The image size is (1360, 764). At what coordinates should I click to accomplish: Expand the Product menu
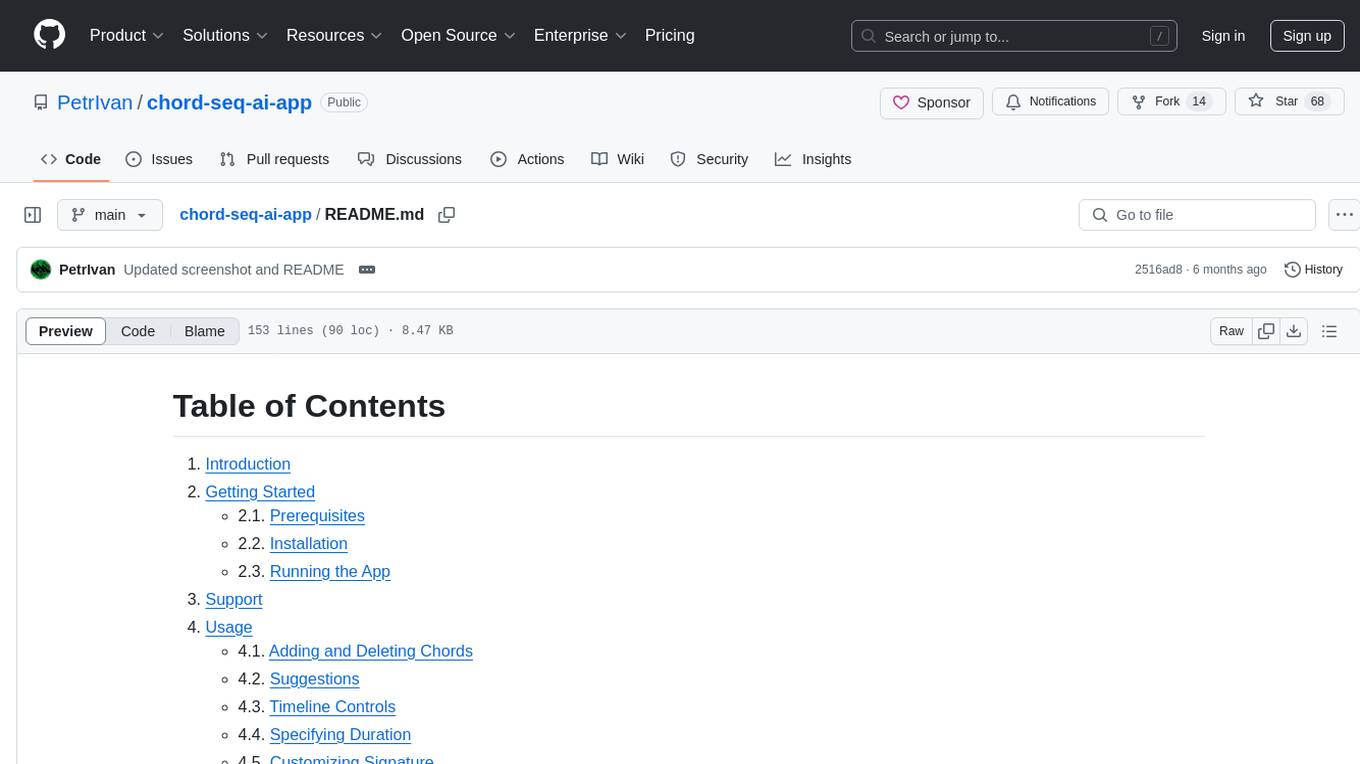pyautogui.click(x=127, y=35)
